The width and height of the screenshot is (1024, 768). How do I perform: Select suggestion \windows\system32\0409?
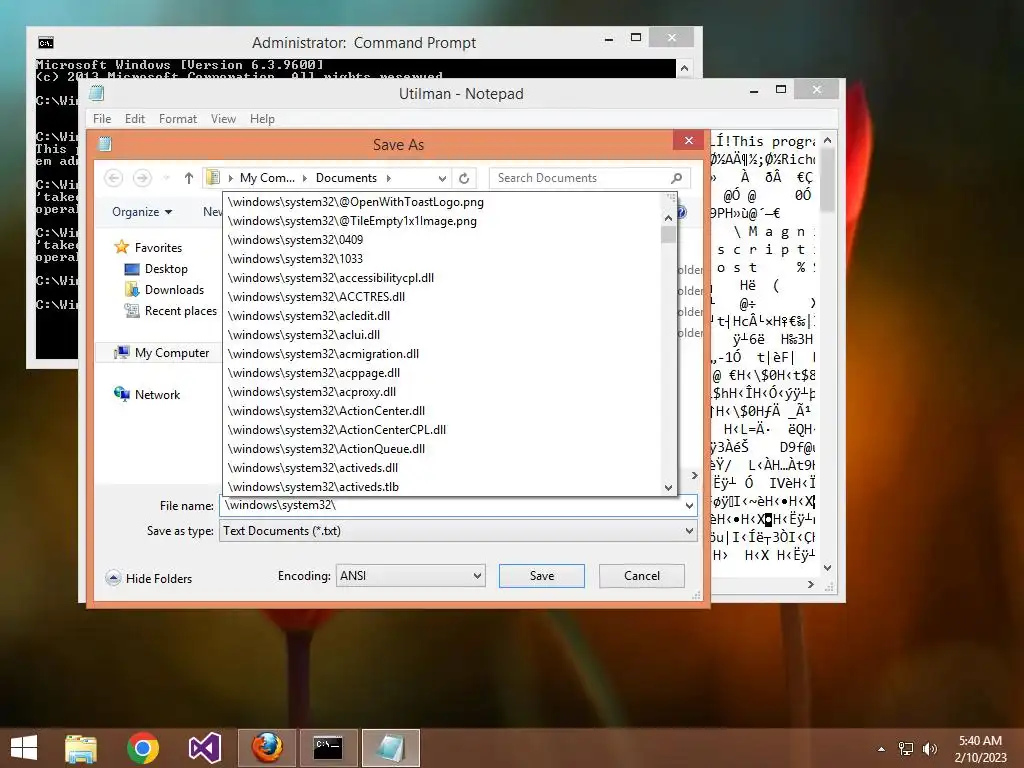pyautogui.click(x=442, y=240)
